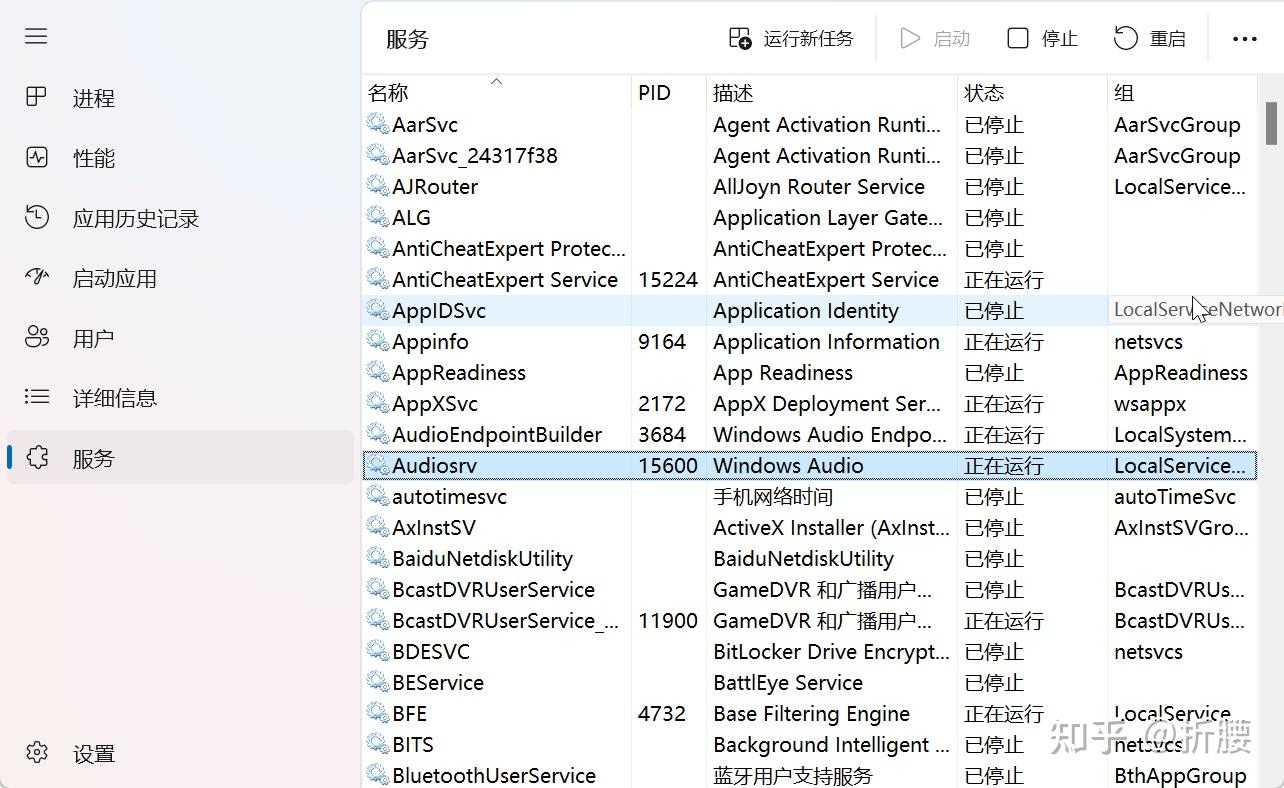This screenshot has width=1284, height=788.
Task: Click the vertical scrollbar thumb of services list
Action: pyautogui.click(x=1271, y=123)
